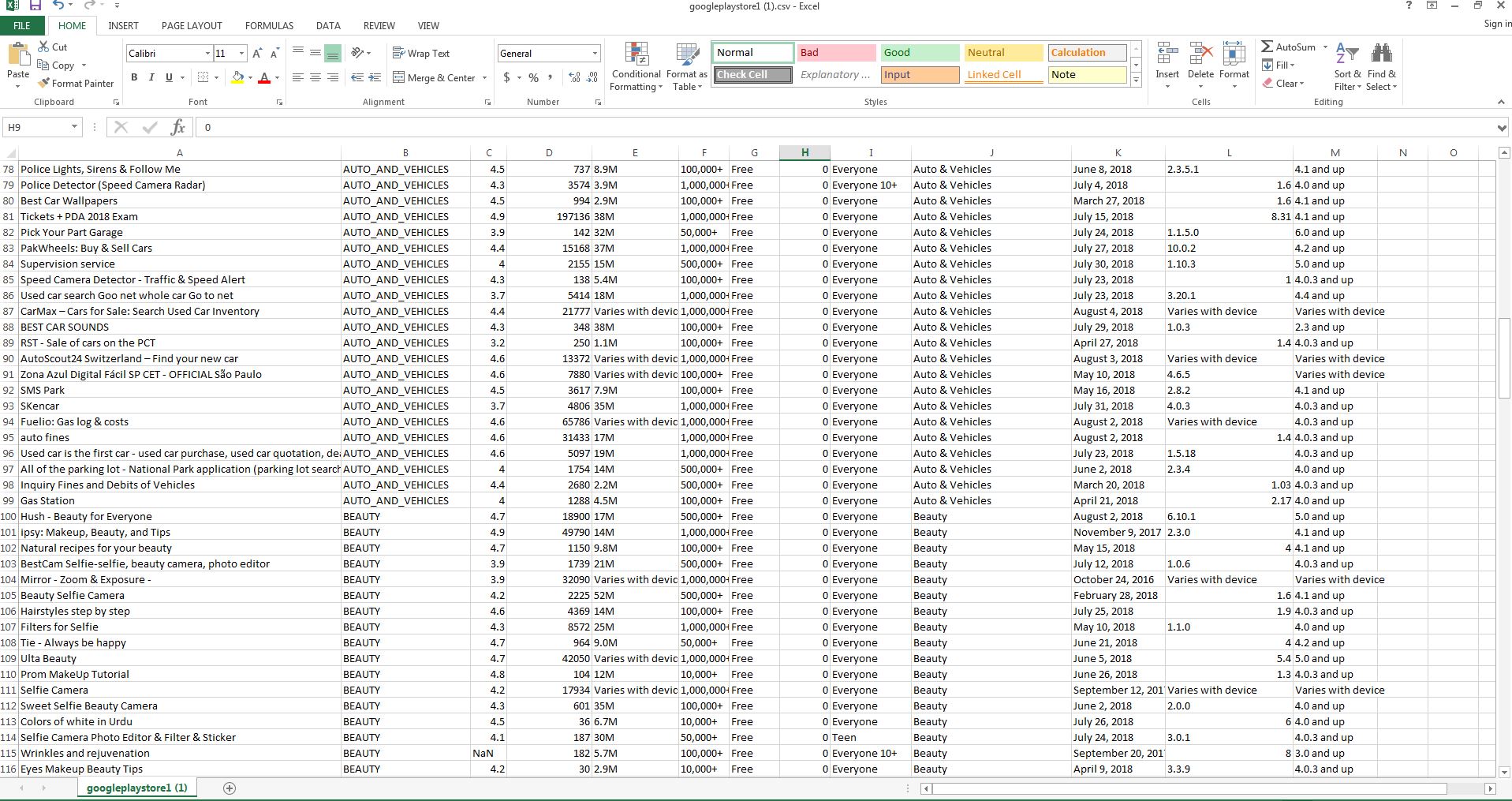
Task: Click the Insert Function fx button
Action: click(178, 127)
